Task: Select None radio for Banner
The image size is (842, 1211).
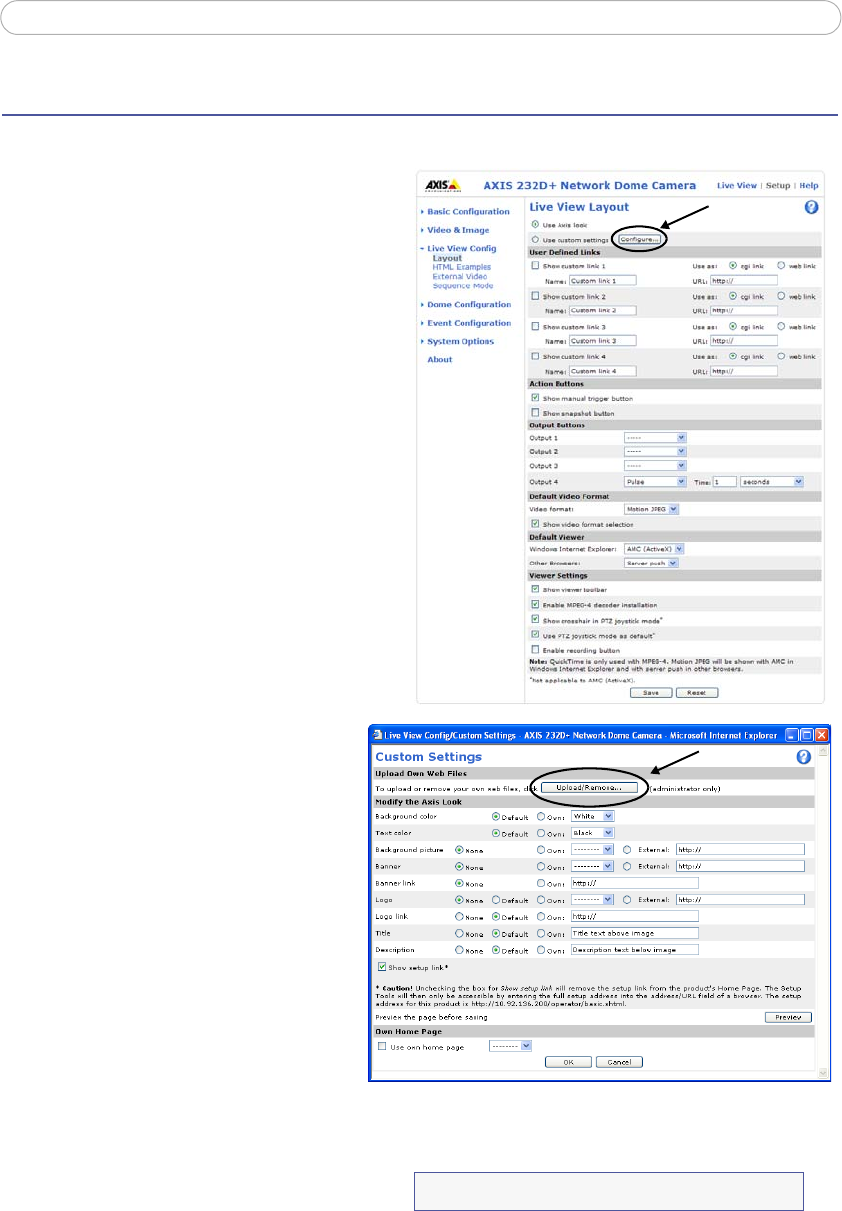Action: pos(460,866)
